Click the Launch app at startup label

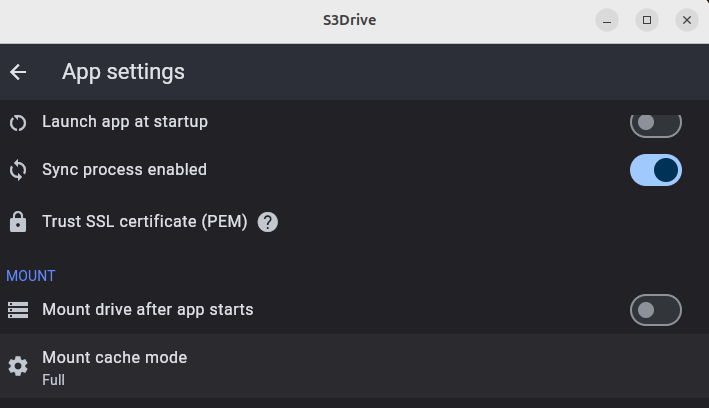point(125,122)
